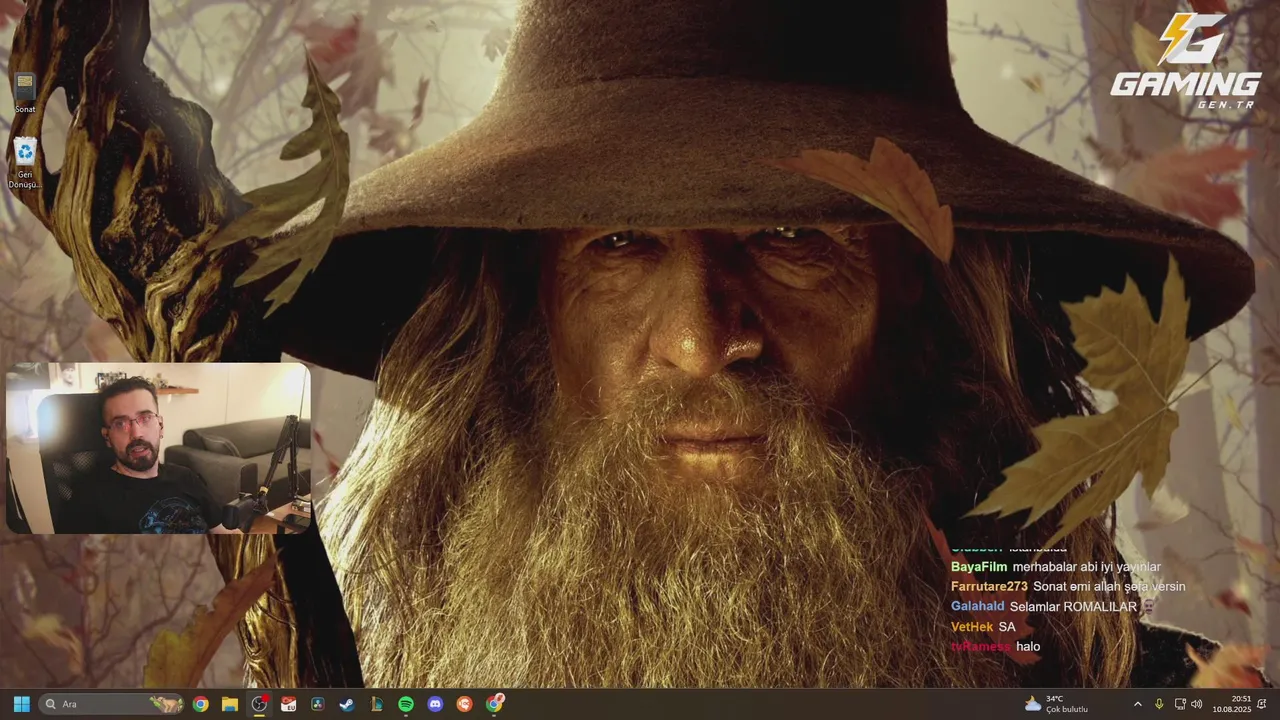
Task: Click chat username Farrutare273
Action: coord(989,587)
